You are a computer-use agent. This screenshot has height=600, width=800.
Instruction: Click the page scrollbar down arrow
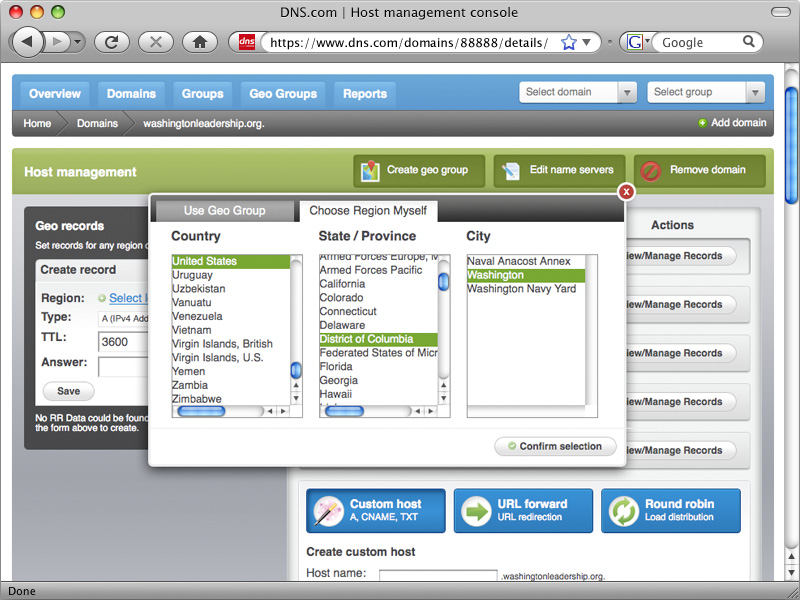pos(791,573)
